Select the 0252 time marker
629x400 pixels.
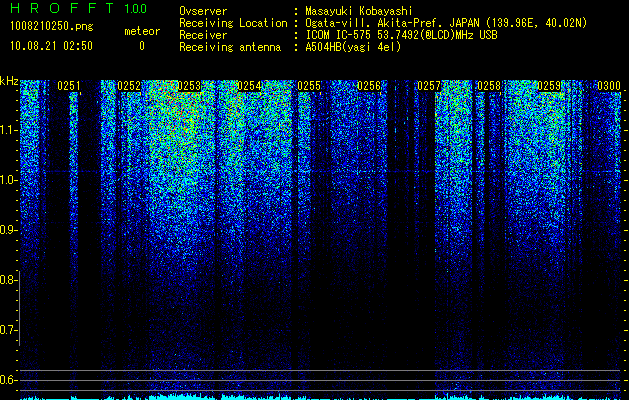click(x=129, y=86)
